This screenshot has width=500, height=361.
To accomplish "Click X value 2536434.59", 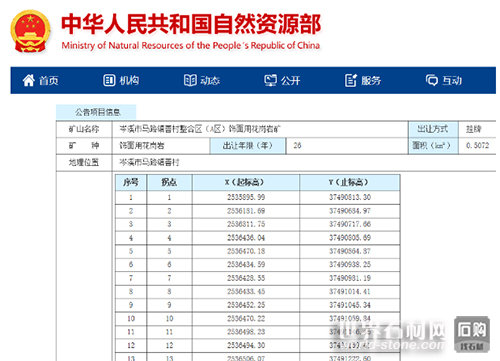I will coord(246,265).
